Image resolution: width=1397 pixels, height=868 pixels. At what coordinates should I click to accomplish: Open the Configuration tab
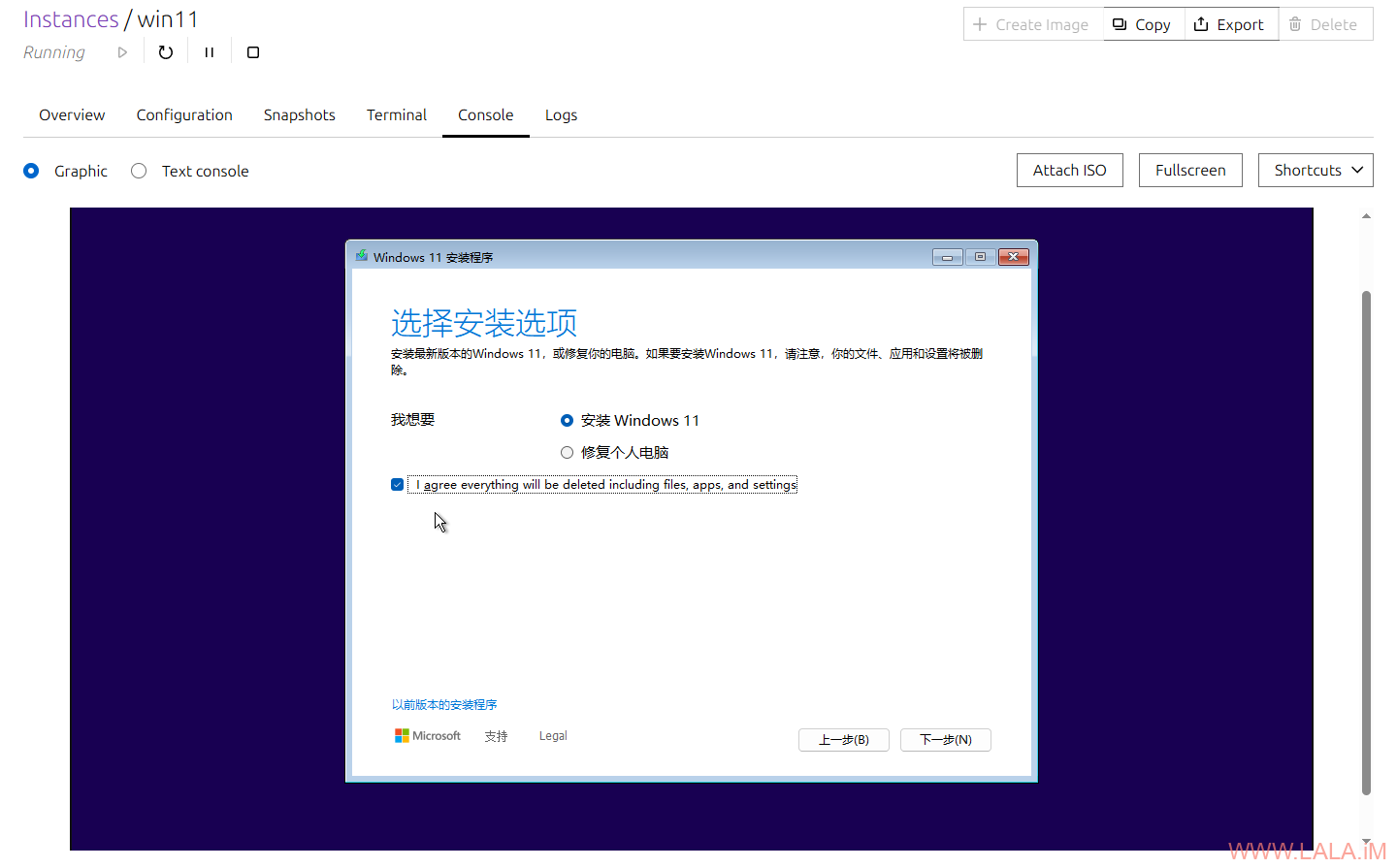coord(184,114)
